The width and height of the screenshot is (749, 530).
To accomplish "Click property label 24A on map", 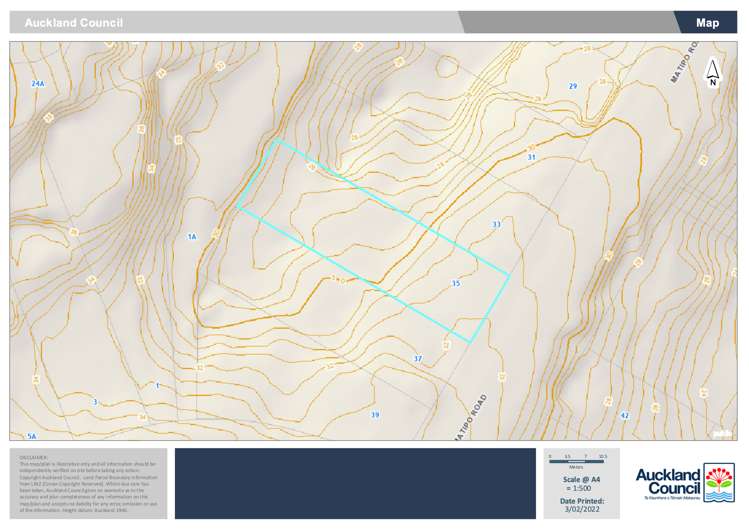I will [38, 83].
